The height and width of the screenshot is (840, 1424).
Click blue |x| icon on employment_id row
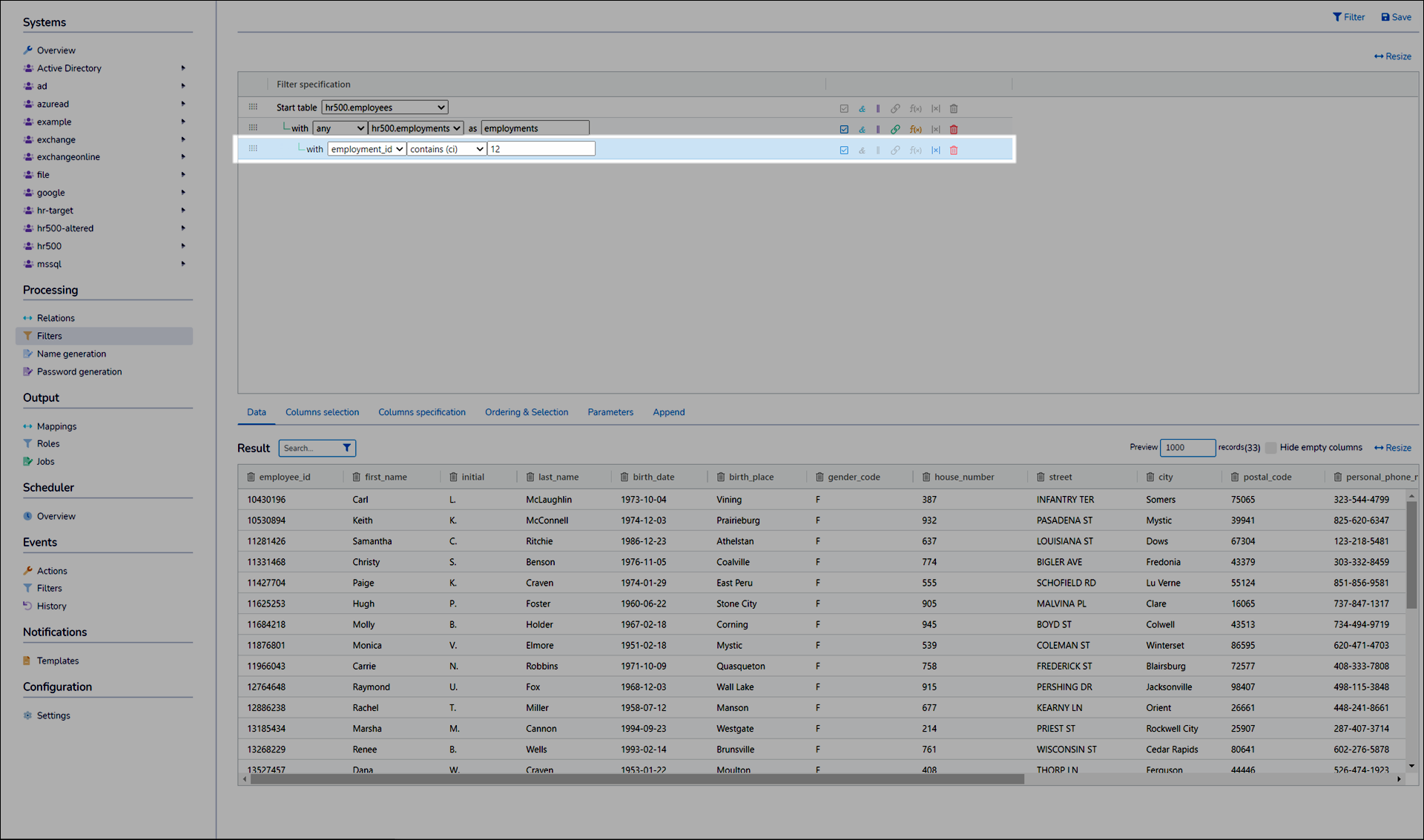click(x=936, y=150)
